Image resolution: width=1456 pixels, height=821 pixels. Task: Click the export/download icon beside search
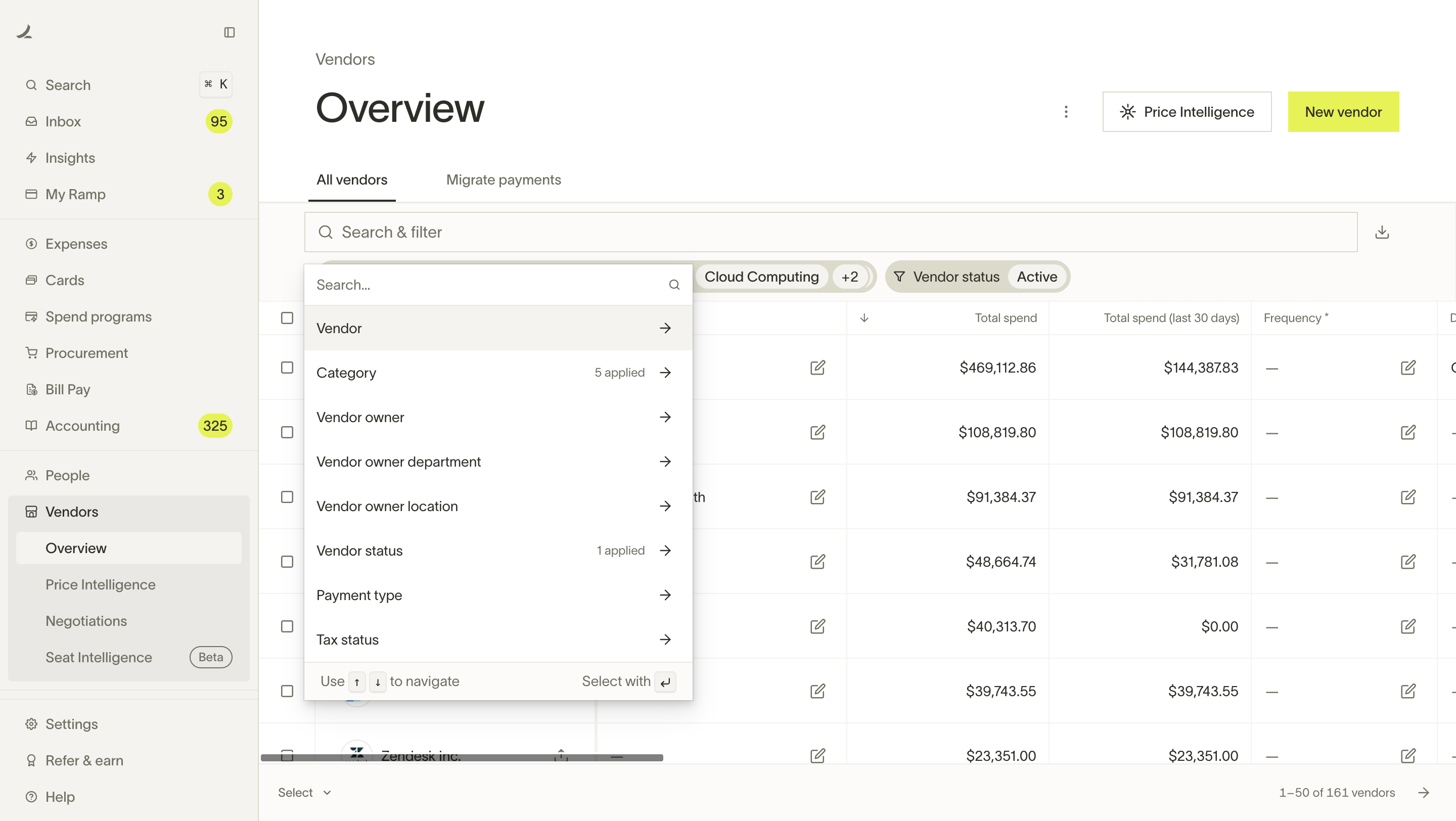[1382, 232]
